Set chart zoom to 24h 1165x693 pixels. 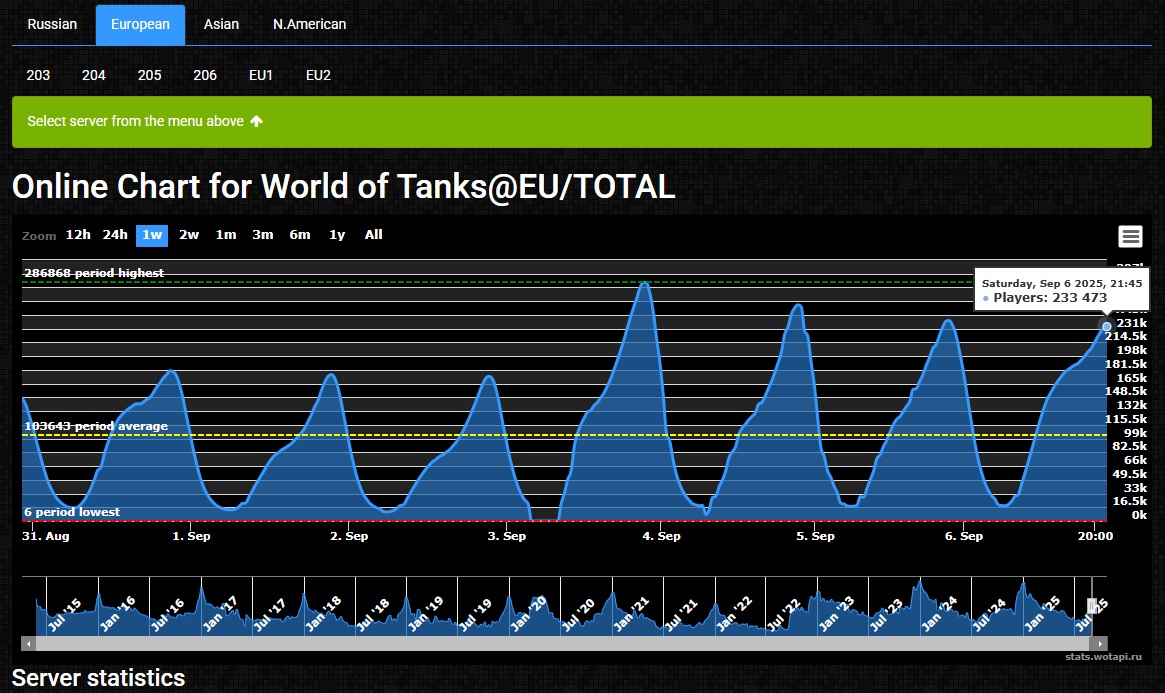click(x=115, y=235)
